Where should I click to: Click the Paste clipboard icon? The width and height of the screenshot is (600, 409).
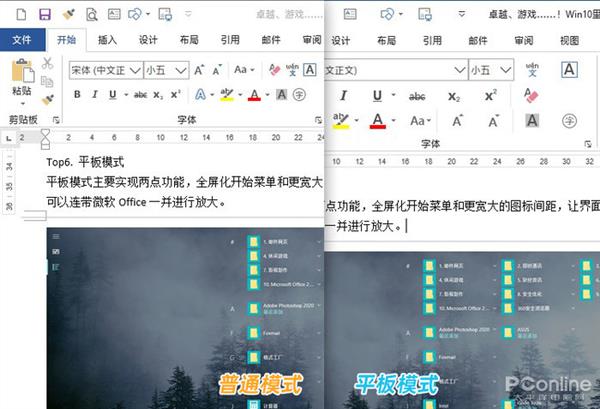click(x=22, y=70)
